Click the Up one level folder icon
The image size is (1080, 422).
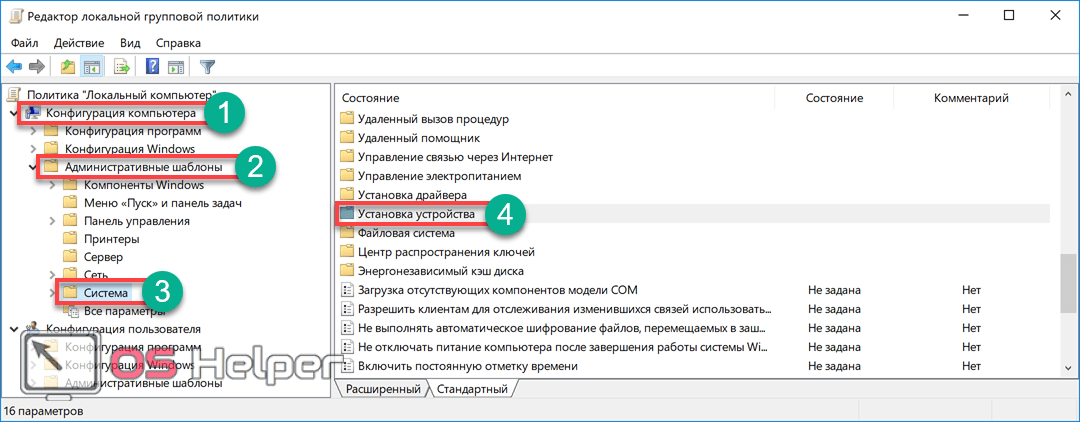(x=68, y=67)
